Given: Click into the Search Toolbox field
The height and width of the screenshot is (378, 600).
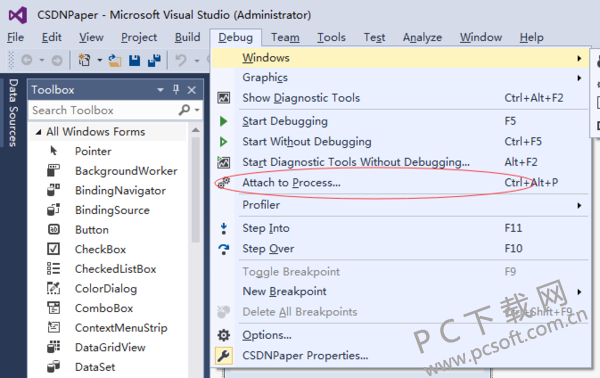Looking at the screenshot, I should 103,110.
